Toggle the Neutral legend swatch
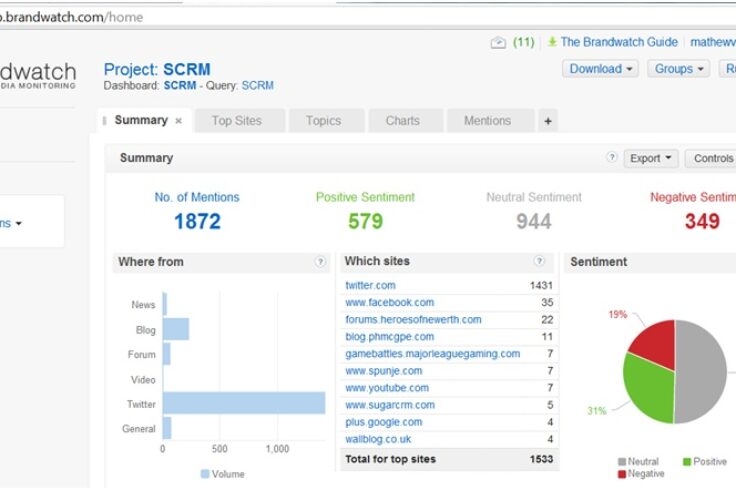Screen dimensions: 736x490 (x=622, y=462)
